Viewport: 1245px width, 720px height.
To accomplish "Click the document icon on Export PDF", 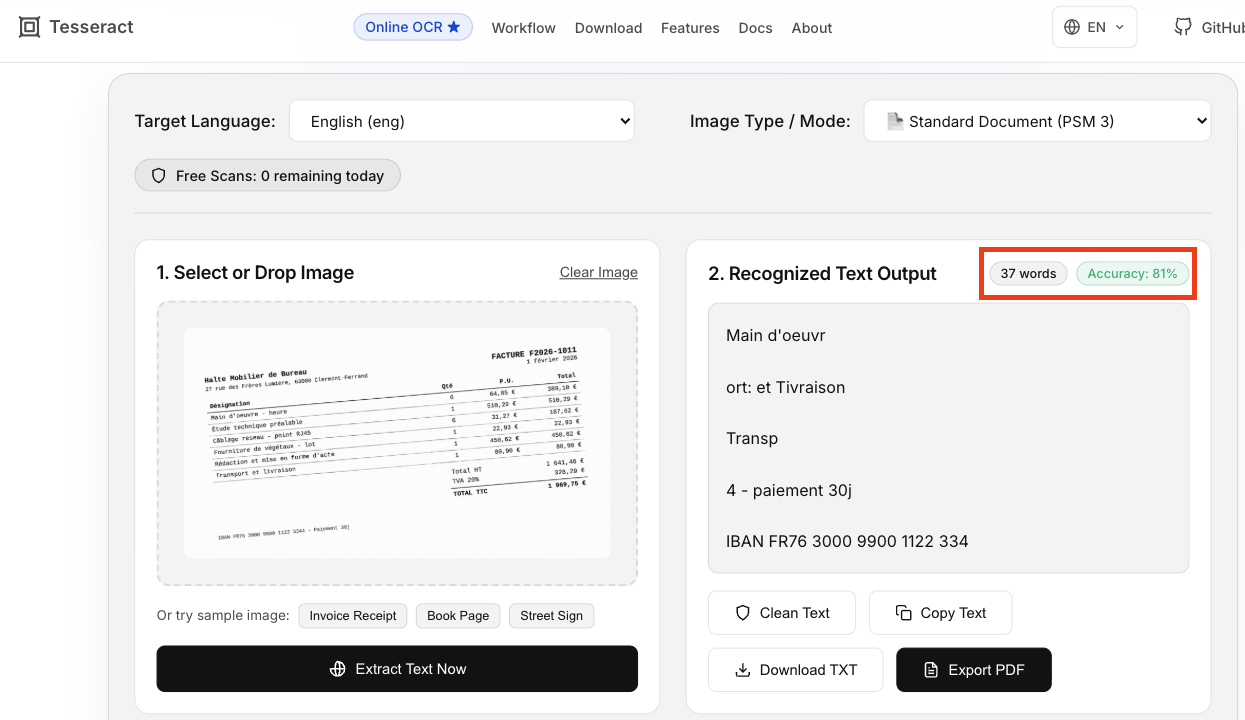I will [x=931, y=670].
